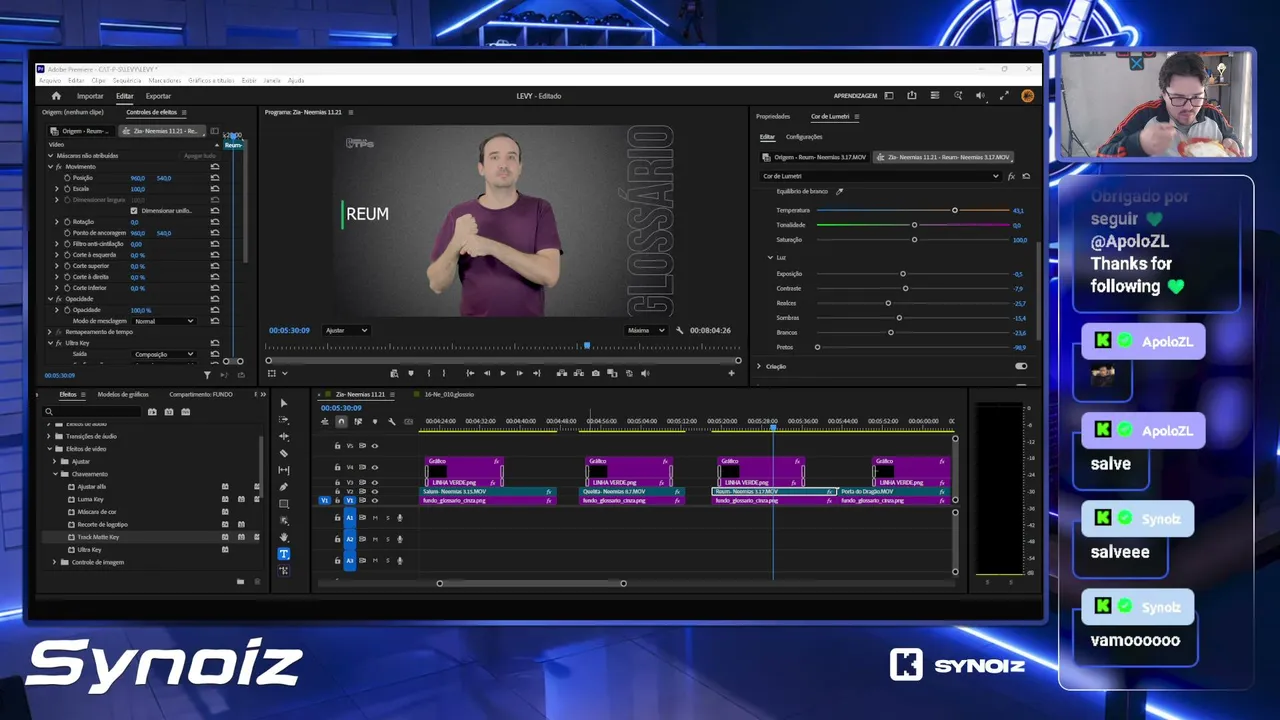Collapse the Movimento effect group
Image resolution: width=1280 pixels, height=720 pixels.
pos(51,167)
